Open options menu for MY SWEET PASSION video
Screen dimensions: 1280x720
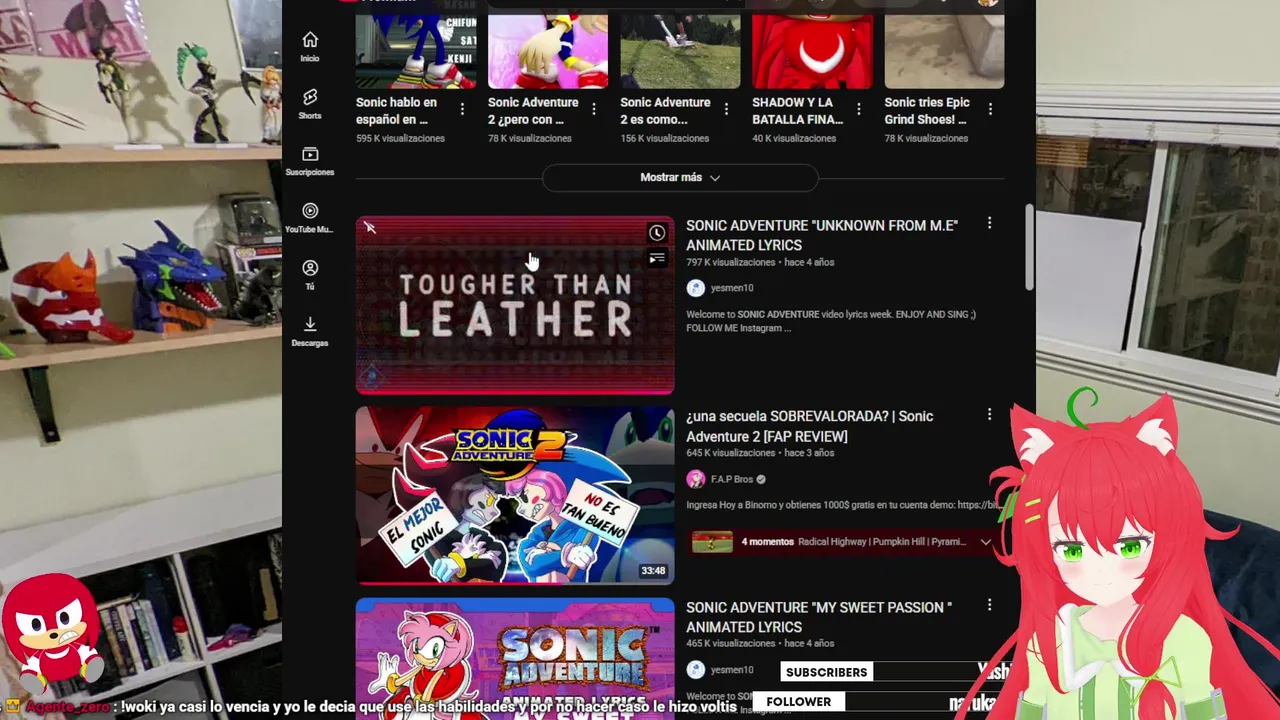point(989,606)
